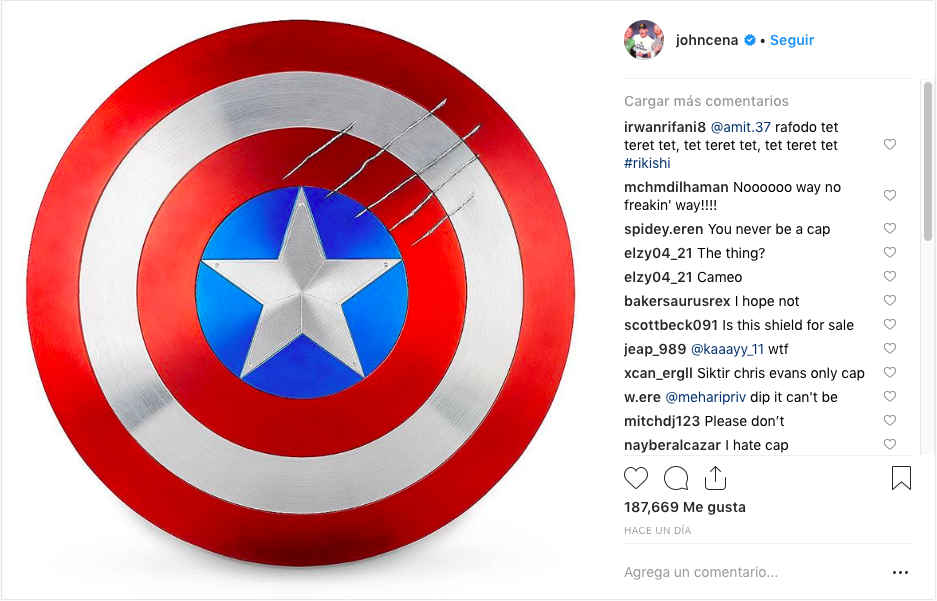Open the #rikishi hashtag link

pyautogui.click(x=647, y=163)
